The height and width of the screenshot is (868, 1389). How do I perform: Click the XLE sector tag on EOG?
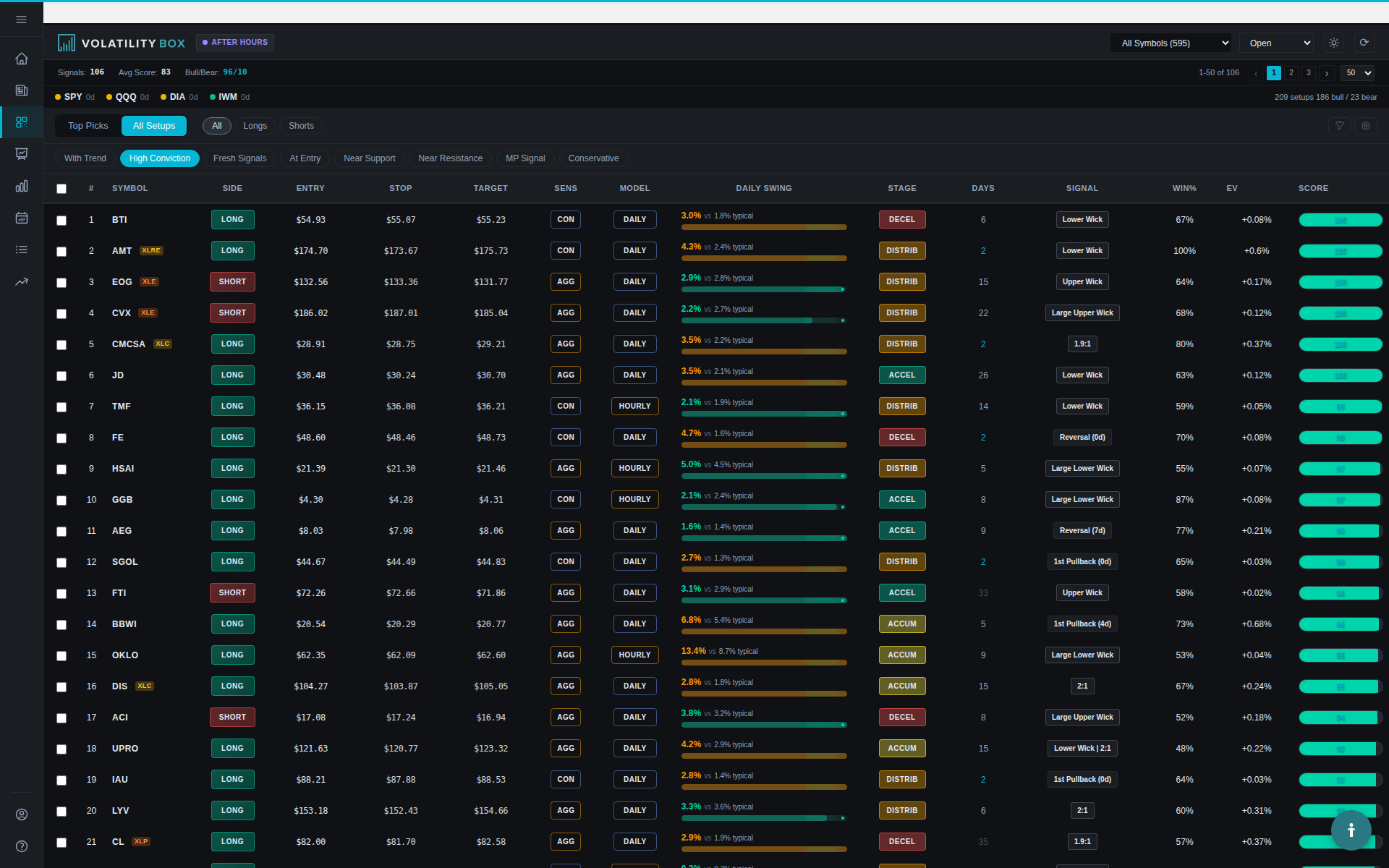pos(149,282)
